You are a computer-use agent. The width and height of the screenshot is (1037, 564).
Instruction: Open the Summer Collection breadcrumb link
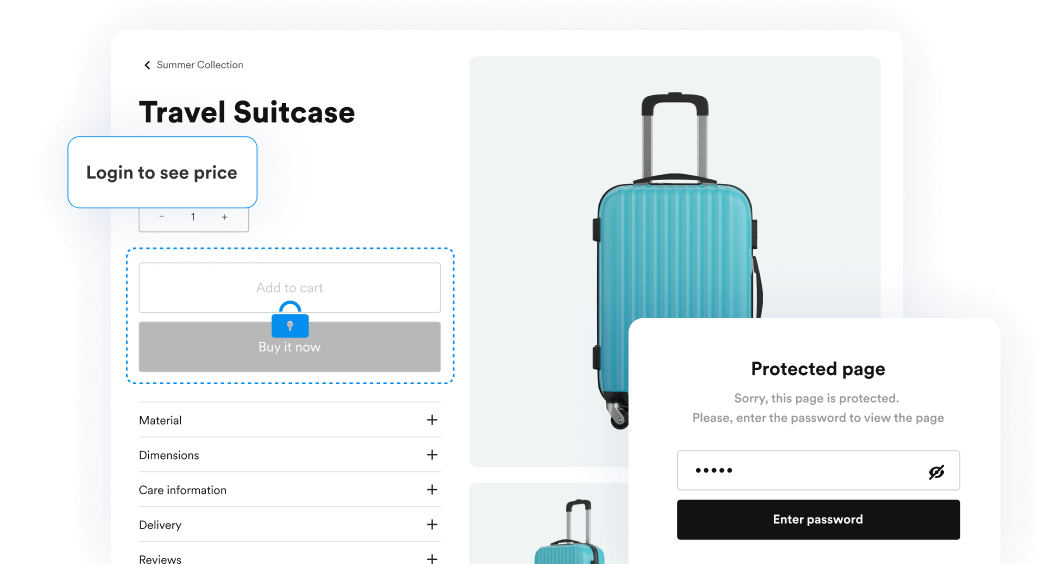pos(200,65)
